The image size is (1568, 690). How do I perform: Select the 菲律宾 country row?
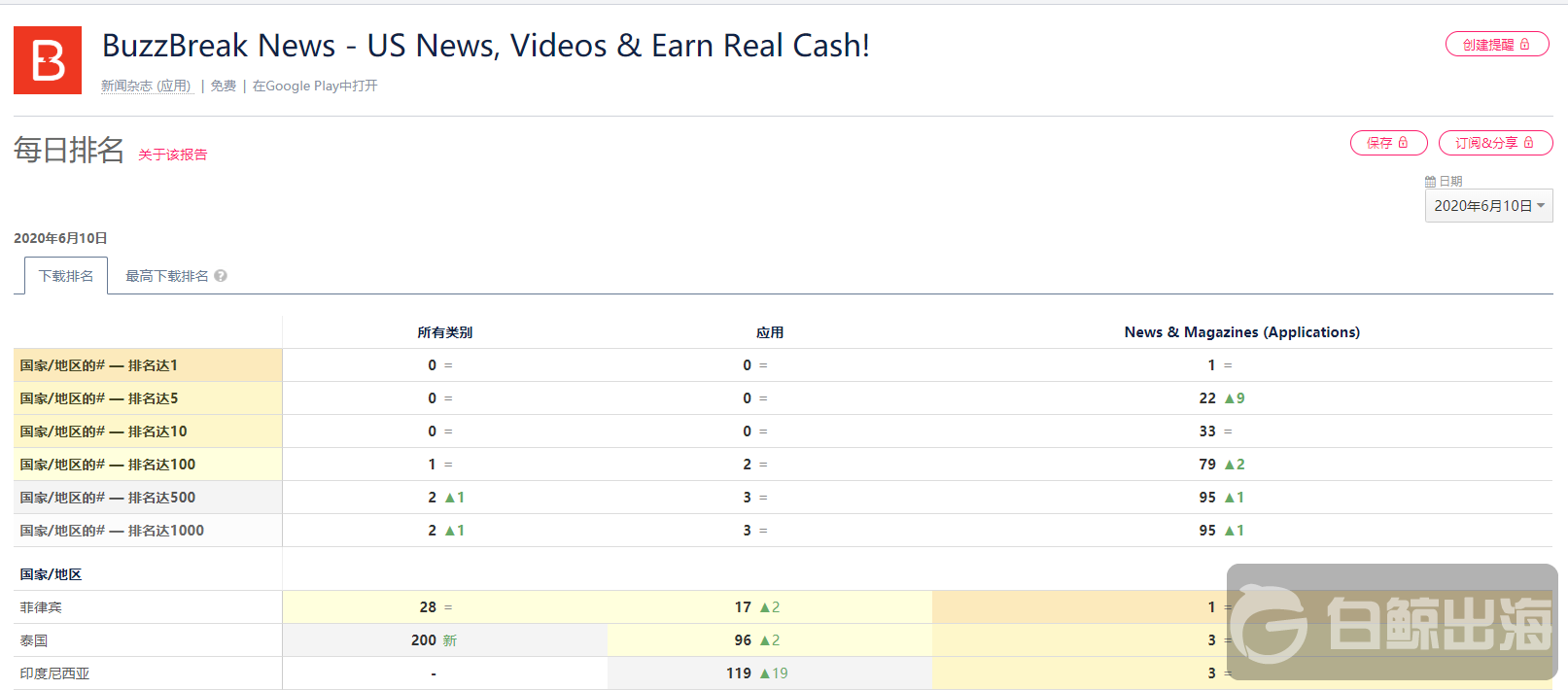click(x=41, y=607)
